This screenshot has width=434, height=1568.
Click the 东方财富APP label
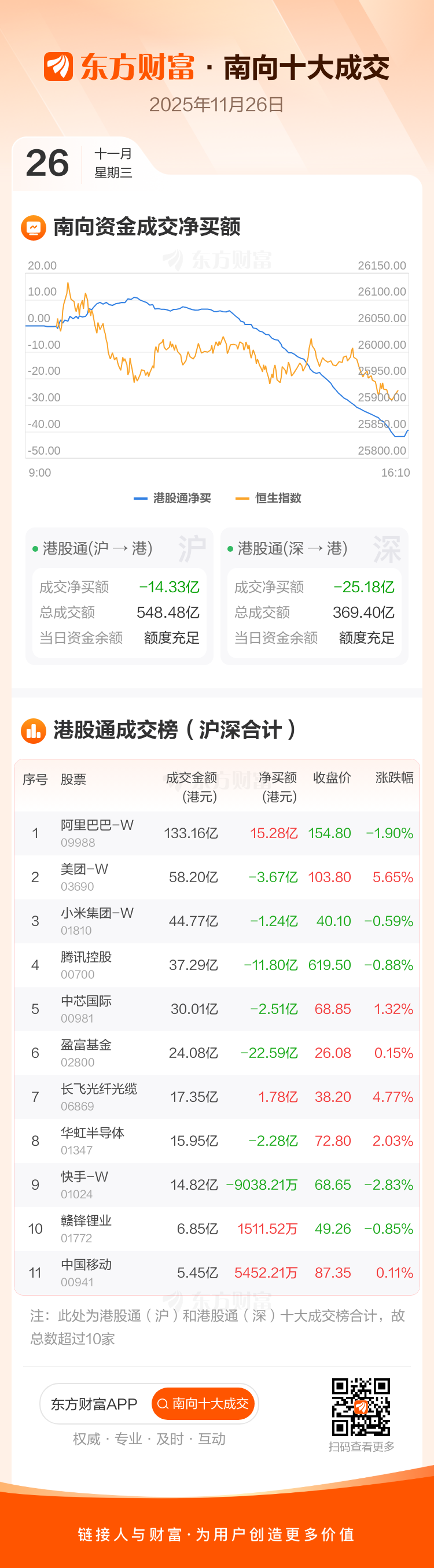point(94,1404)
